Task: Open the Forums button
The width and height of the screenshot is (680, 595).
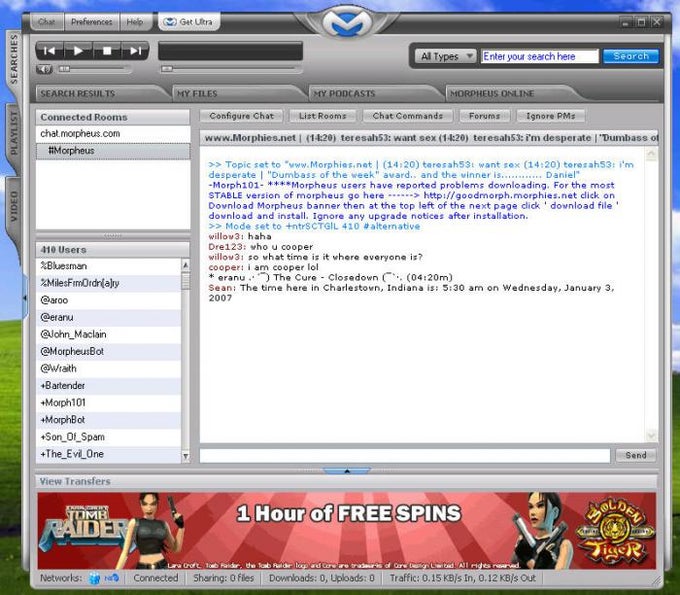Action: pos(484,116)
